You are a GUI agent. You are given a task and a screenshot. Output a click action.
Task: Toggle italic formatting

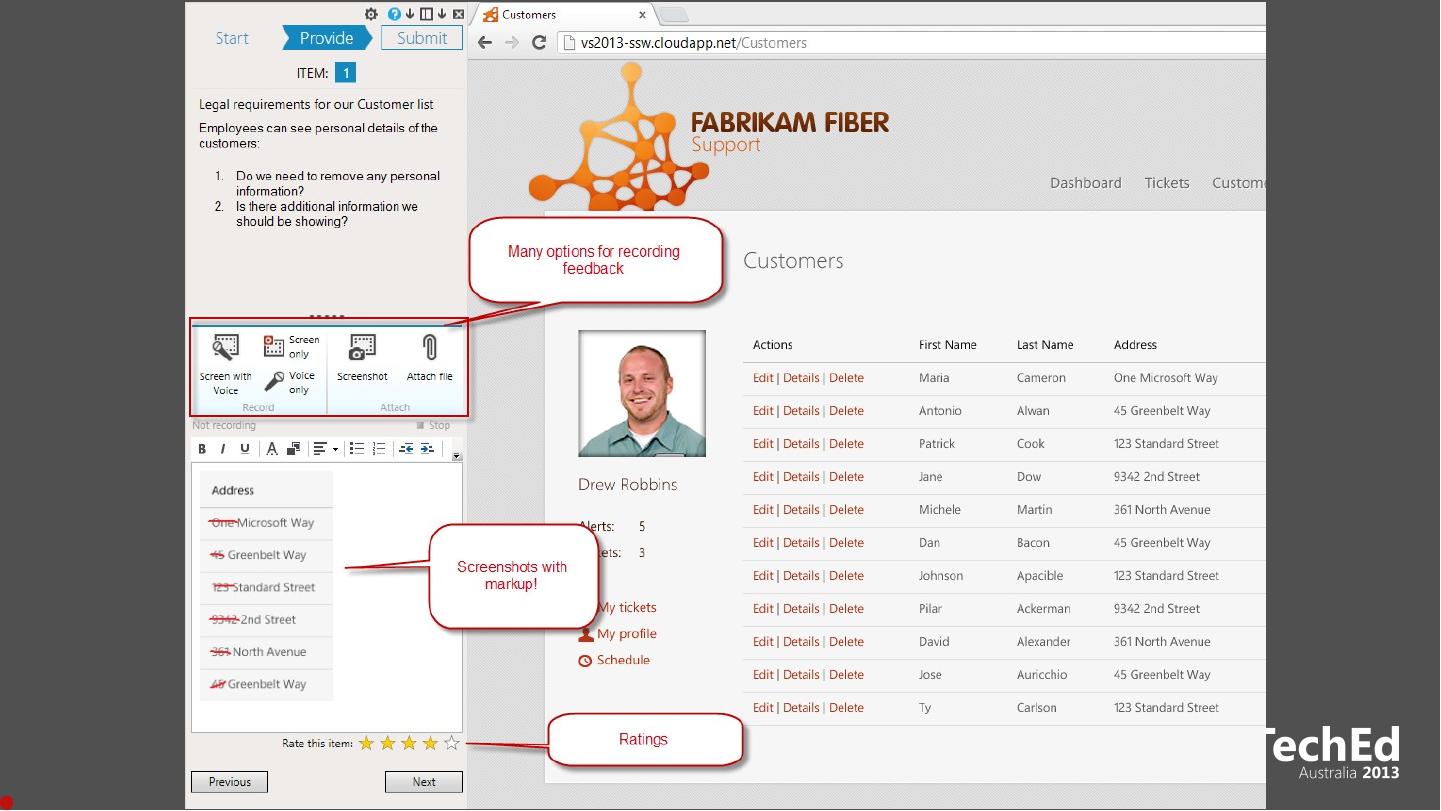(x=223, y=449)
